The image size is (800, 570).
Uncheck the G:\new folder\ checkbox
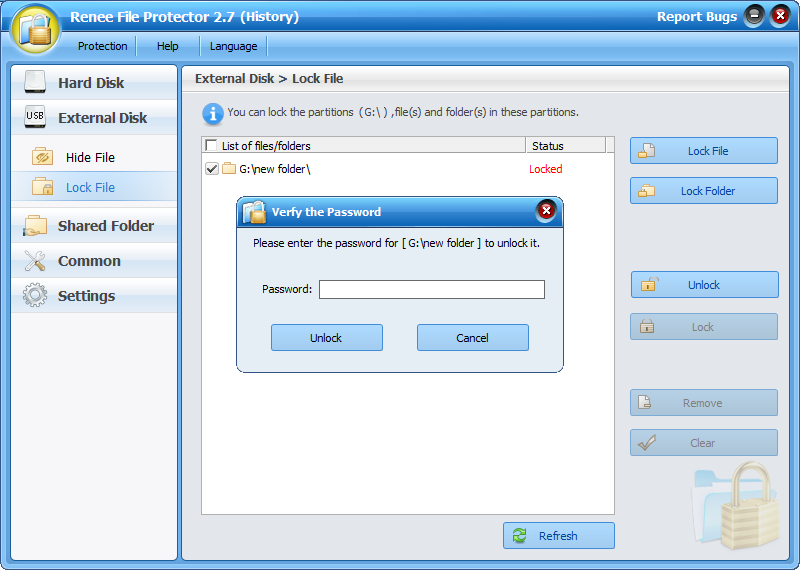[212, 169]
